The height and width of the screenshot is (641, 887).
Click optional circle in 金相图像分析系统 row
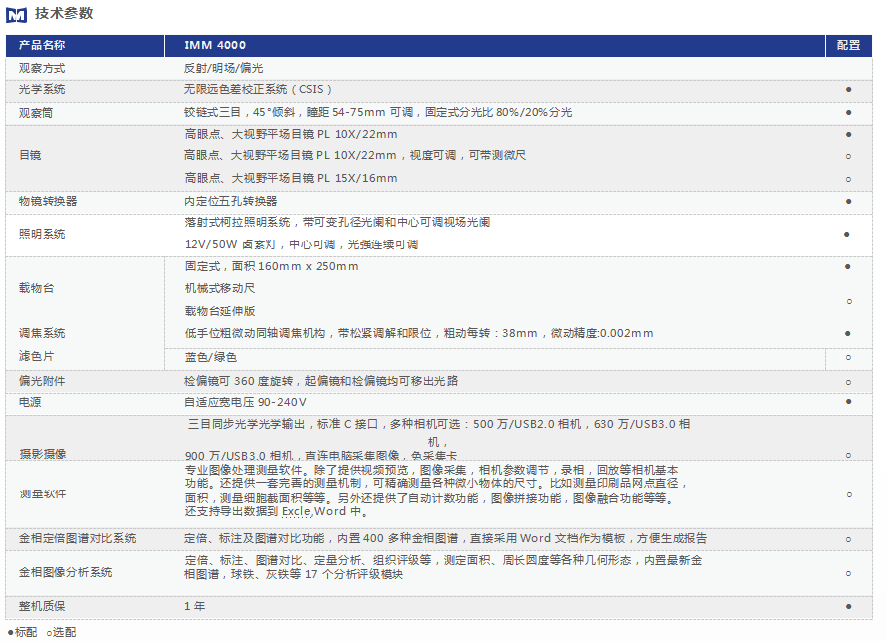coord(849,574)
